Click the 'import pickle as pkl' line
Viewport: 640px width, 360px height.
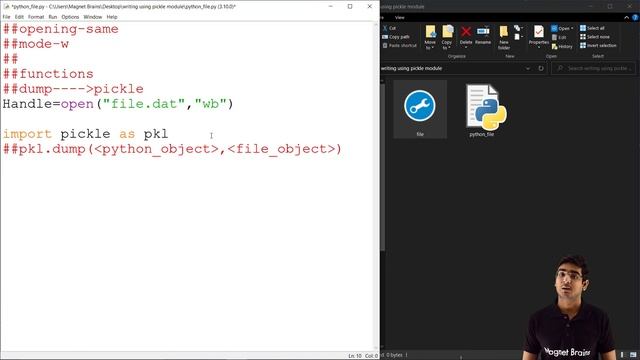pyautogui.click(x=85, y=134)
